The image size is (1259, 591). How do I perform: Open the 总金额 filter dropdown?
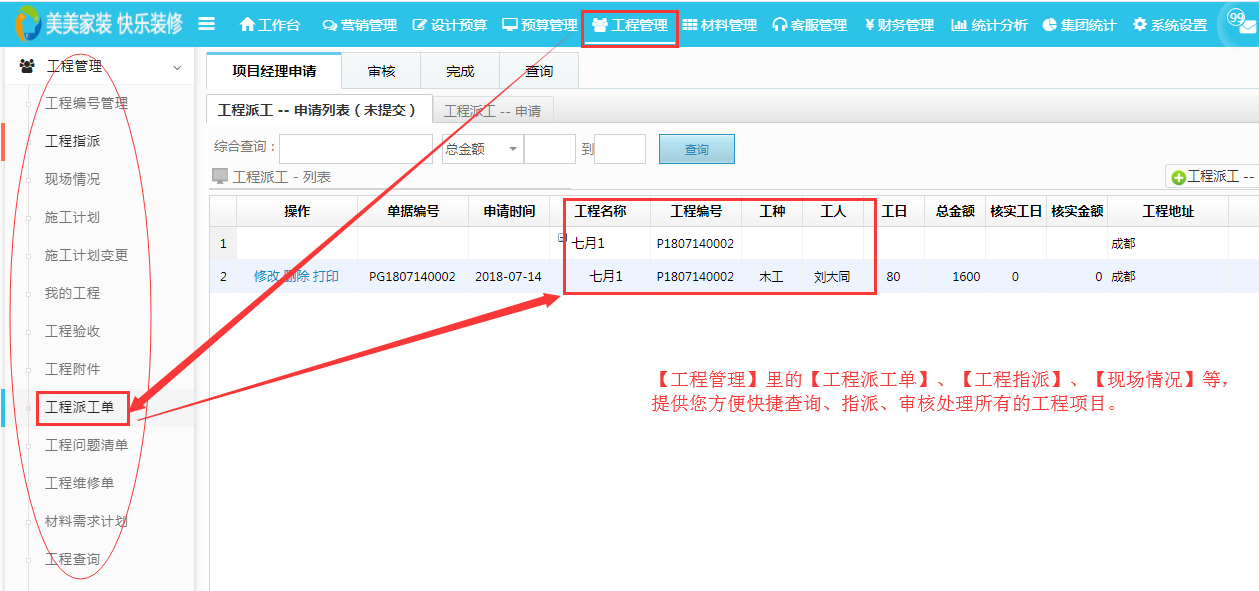(482, 149)
